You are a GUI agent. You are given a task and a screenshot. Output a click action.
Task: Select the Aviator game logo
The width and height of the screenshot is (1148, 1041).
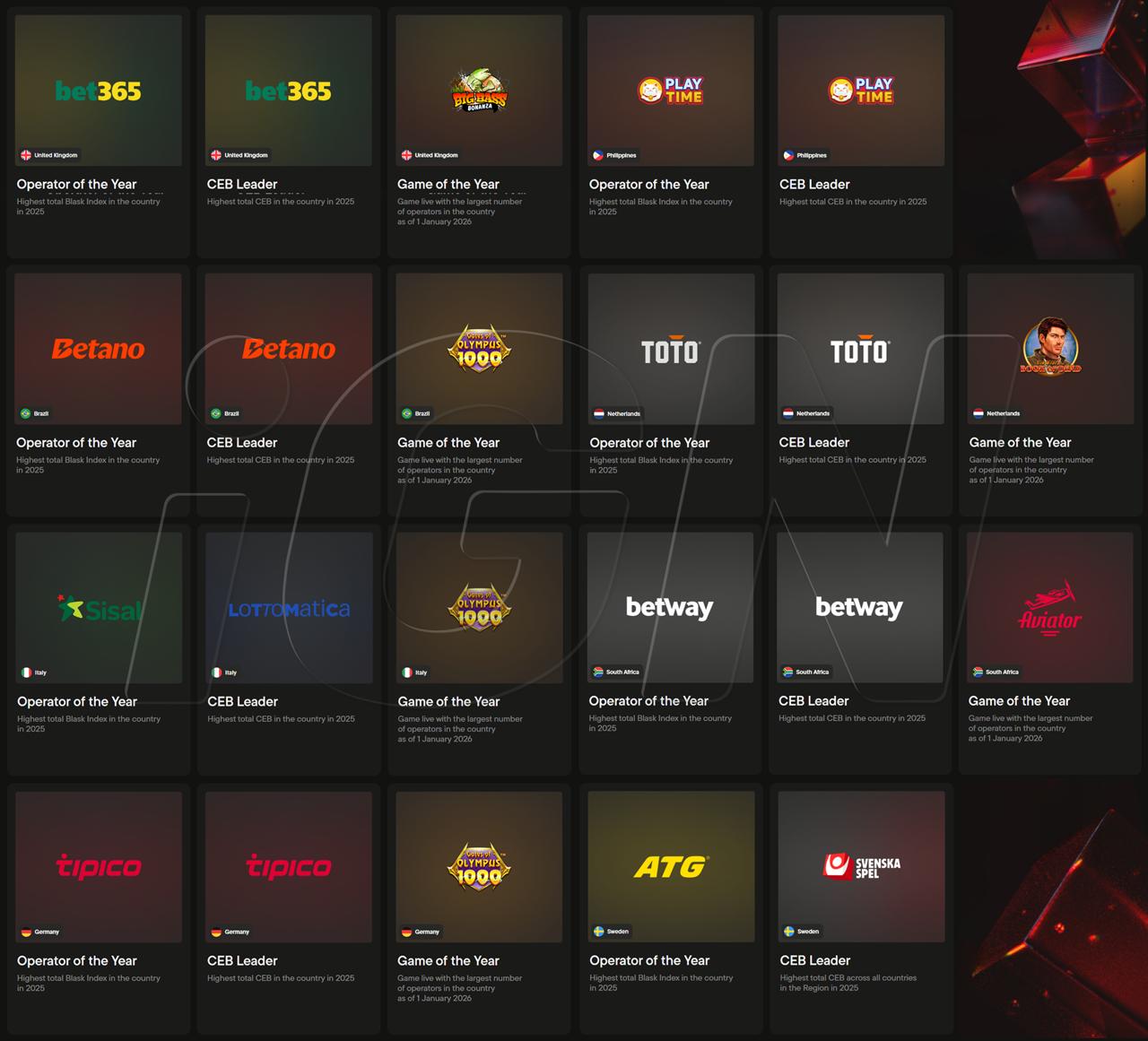1049,609
